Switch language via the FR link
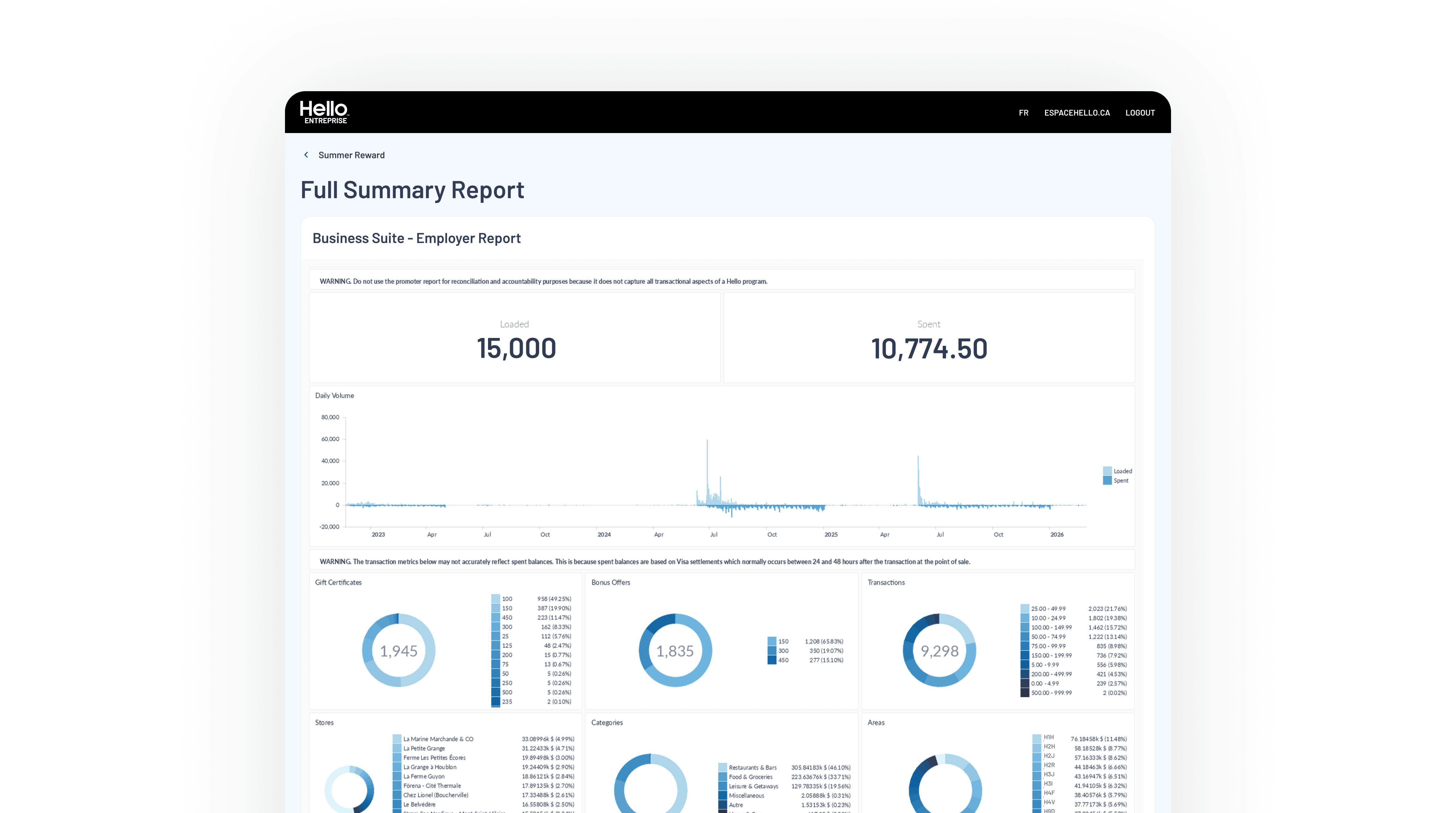Screen dimensions: 1456x813 (1023, 112)
